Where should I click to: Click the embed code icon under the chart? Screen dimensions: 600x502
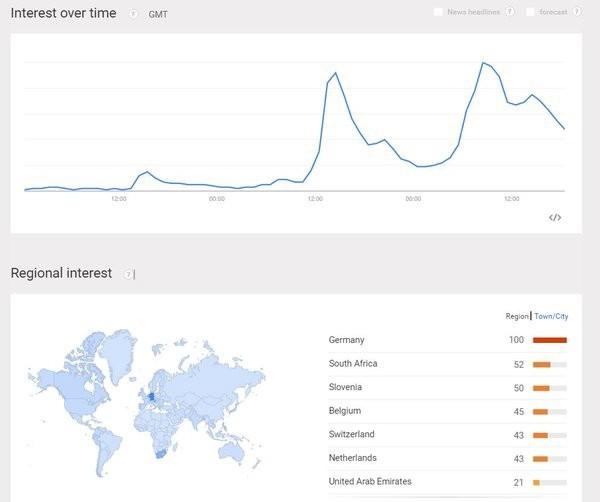point(556,217)
